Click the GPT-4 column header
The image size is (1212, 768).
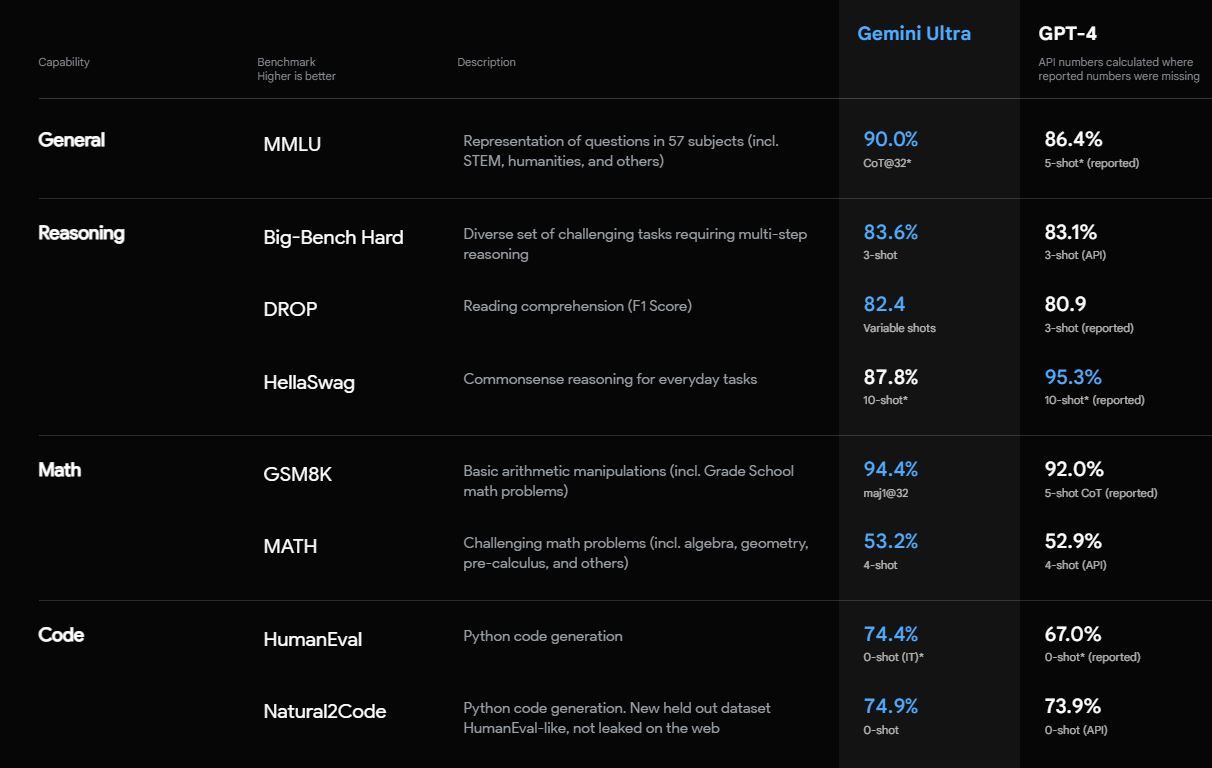point(1067,33)
